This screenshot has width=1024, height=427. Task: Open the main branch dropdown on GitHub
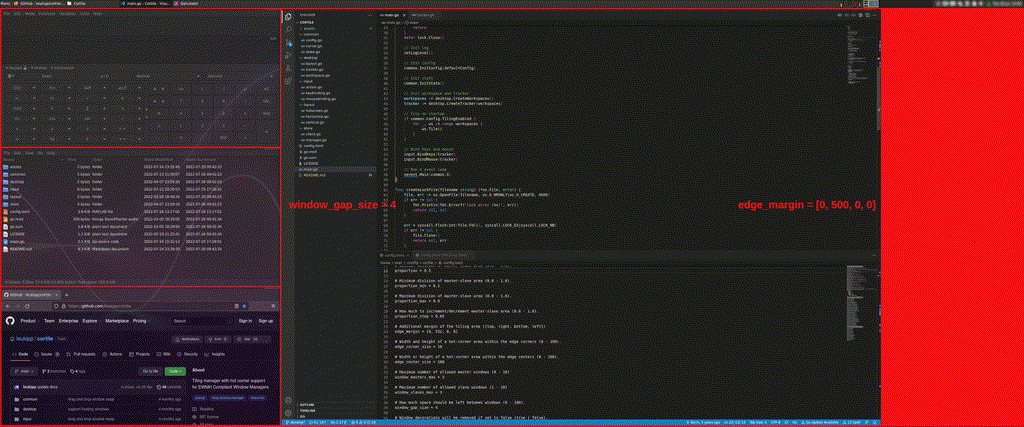24,371
